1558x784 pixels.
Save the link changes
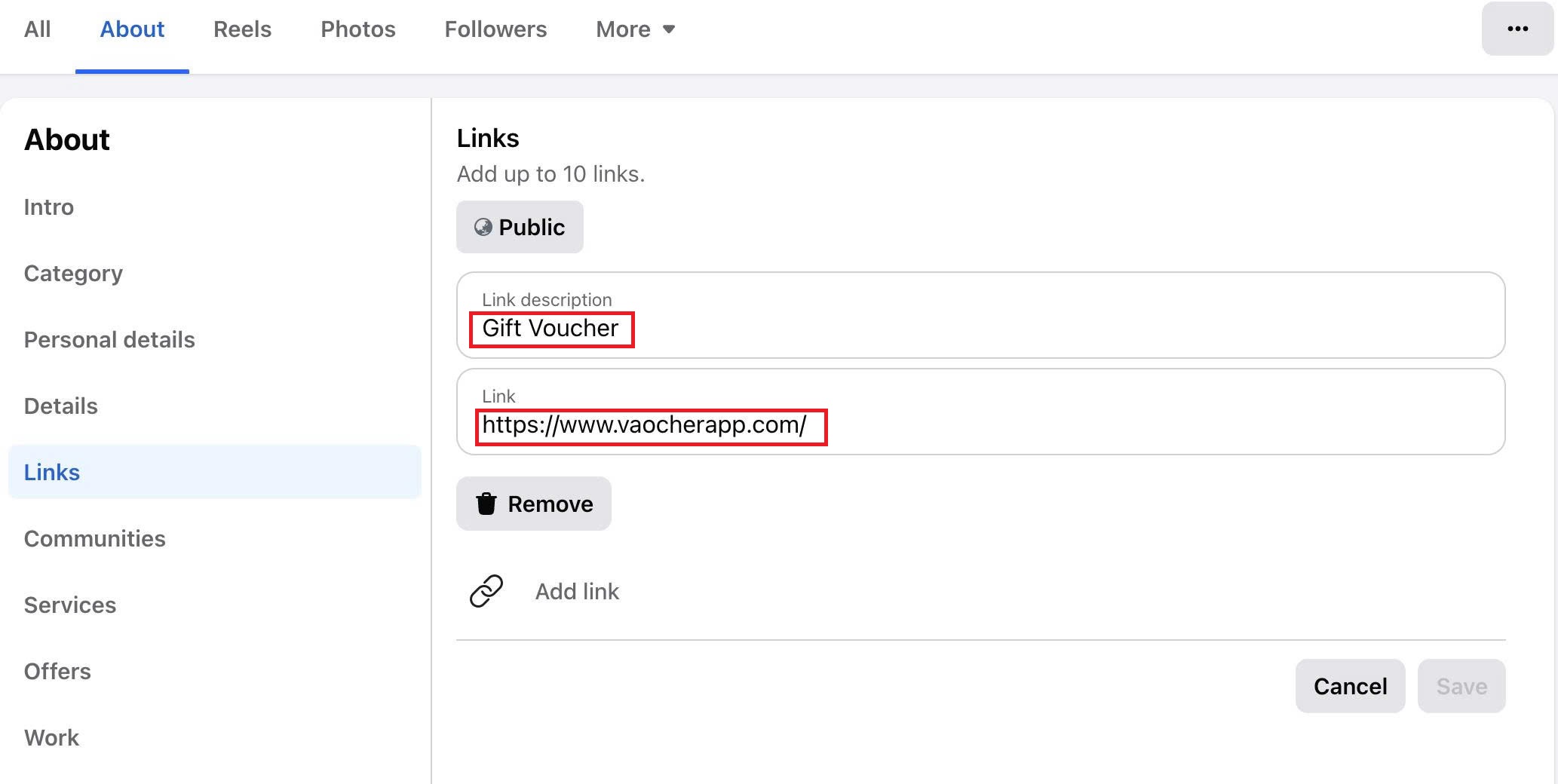[x=1461, y=686]
